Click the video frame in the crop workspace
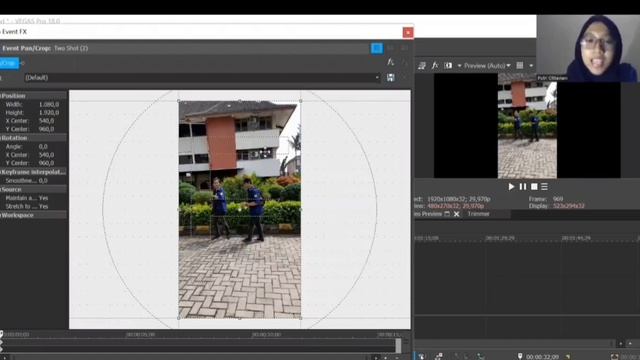 pos(240,209)
